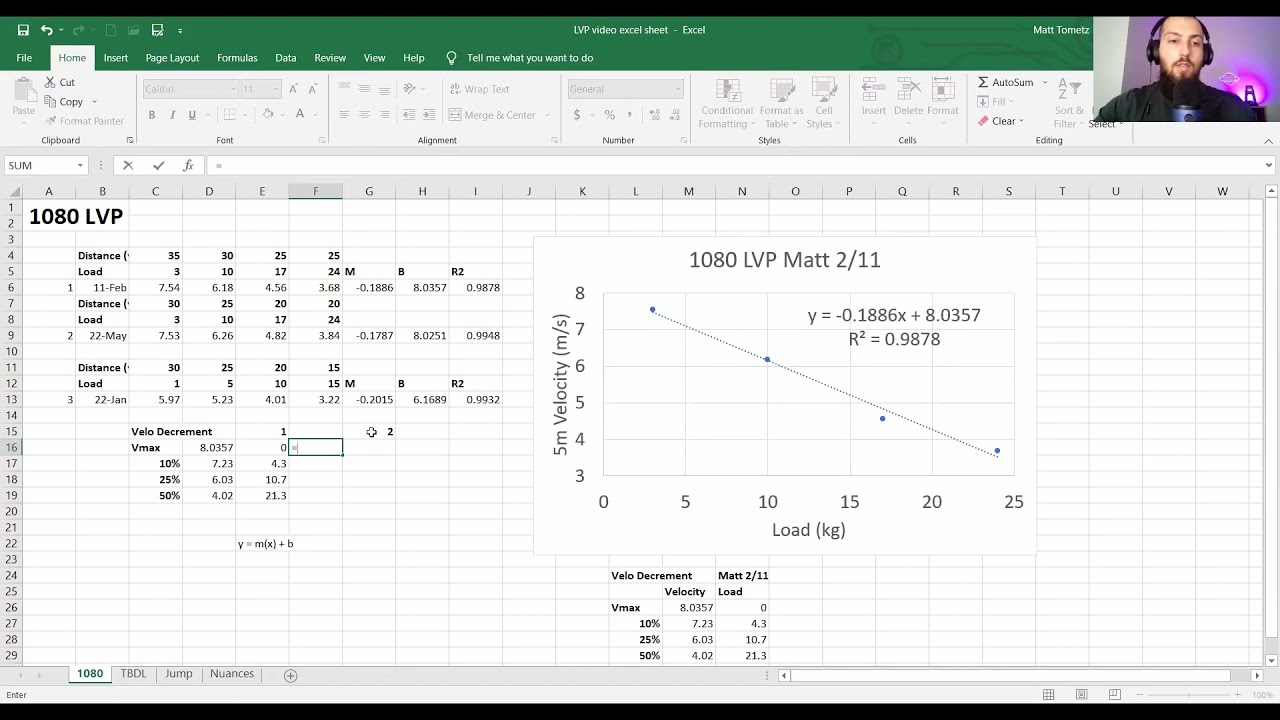Image resolution: width=1280 pixels, height=720 pixels.
Task: Open the Name Box dropdown arrow
Action: click(79, 165)
